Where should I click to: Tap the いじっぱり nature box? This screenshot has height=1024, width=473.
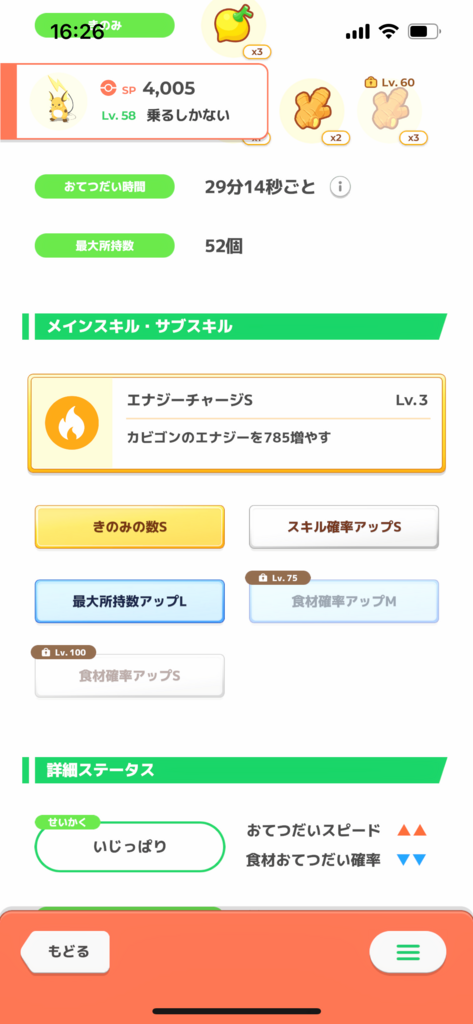[x=129, y=847]
